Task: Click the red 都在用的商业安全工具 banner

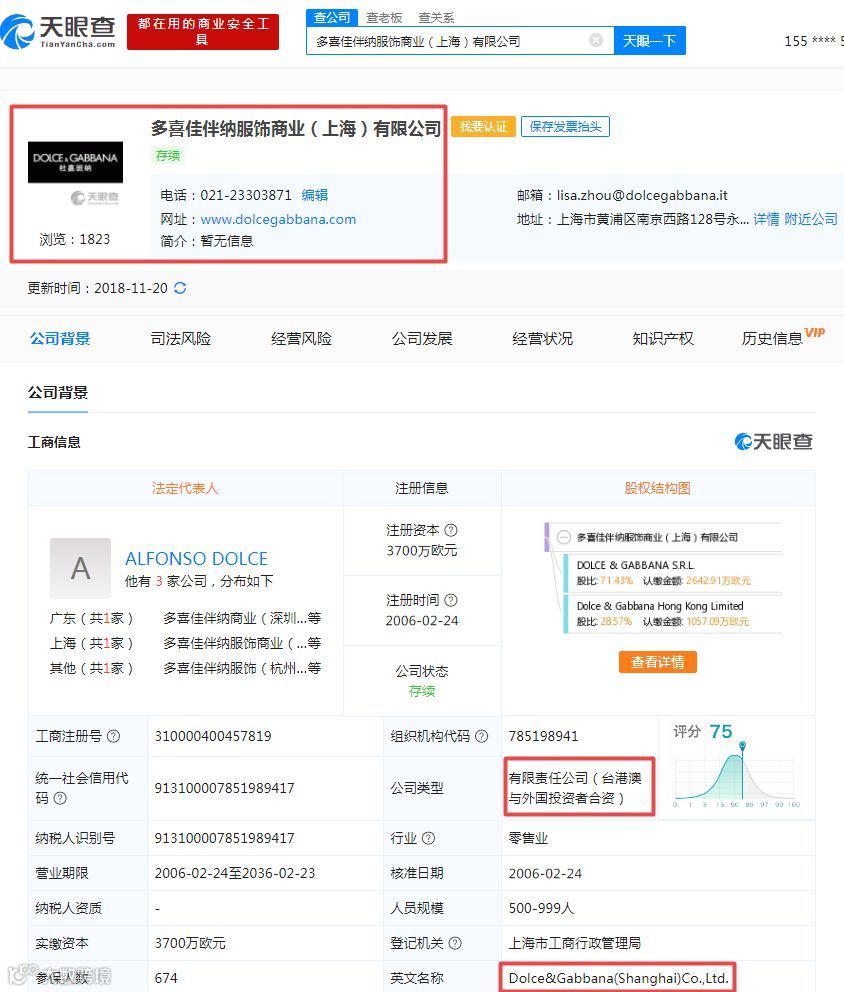Action: (x=203, y=32)
